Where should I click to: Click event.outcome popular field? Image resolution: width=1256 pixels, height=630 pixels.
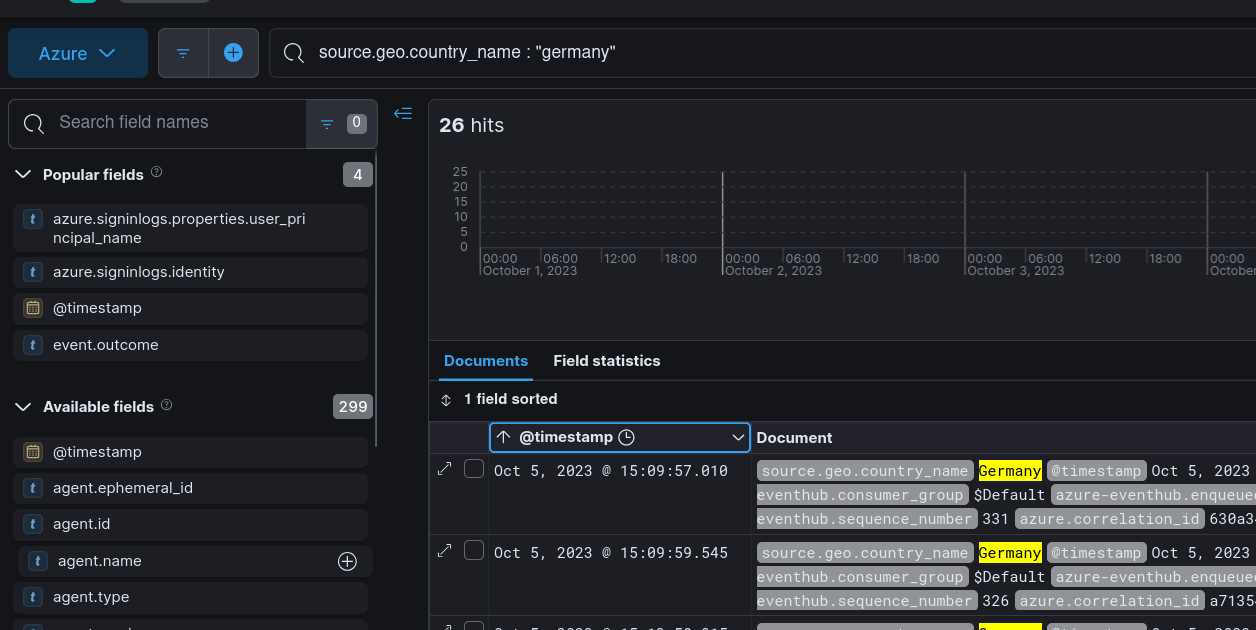point(106,345)
